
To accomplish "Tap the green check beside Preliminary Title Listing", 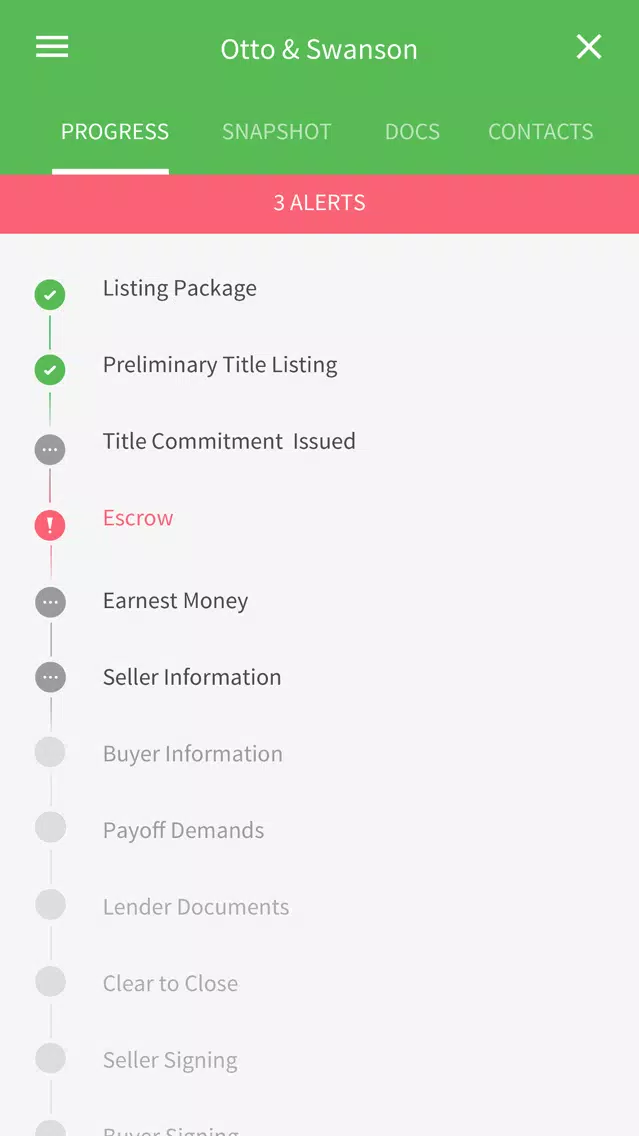I will click(x=50, y=370).
